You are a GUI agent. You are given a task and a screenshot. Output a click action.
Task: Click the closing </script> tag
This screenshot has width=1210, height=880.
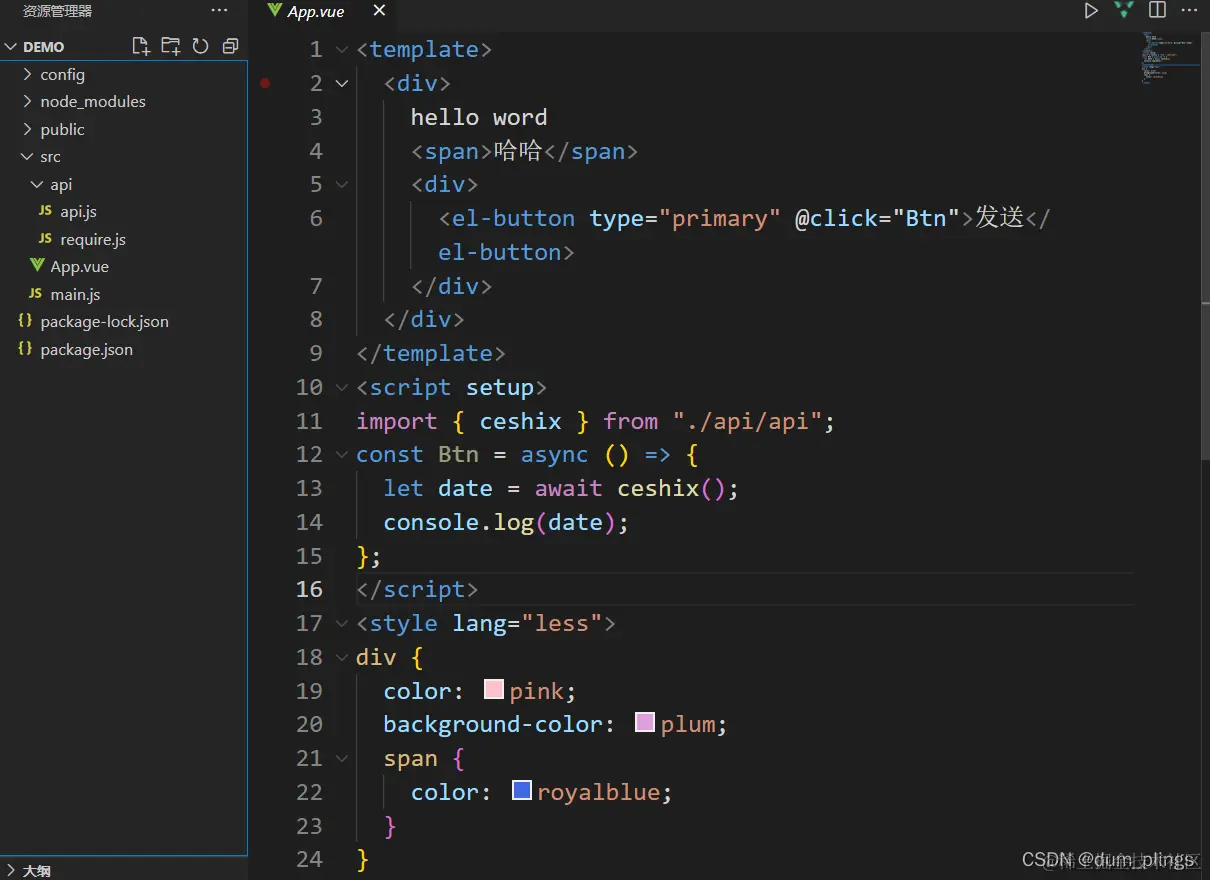(x=418, y=589)
